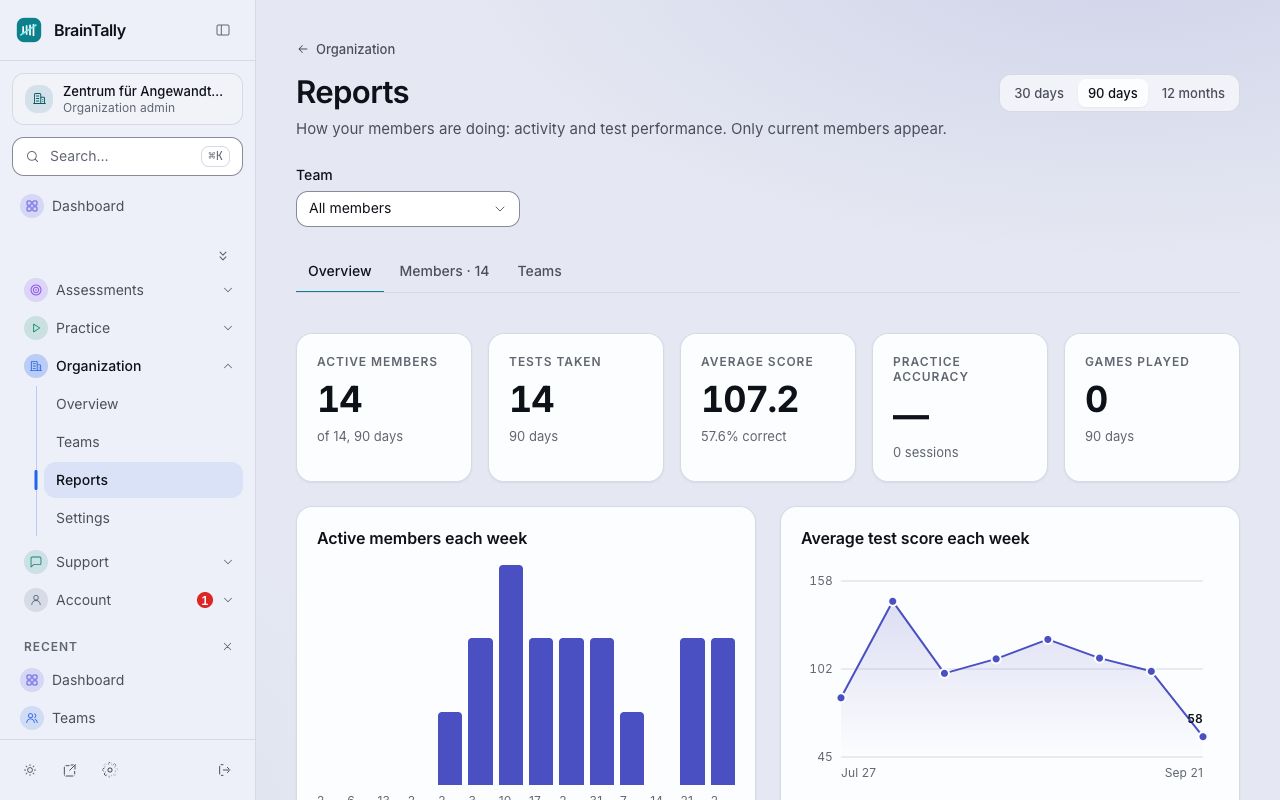
Task: Click the sign-out icon at sidebar bottom
Action: tap(224, 770)
